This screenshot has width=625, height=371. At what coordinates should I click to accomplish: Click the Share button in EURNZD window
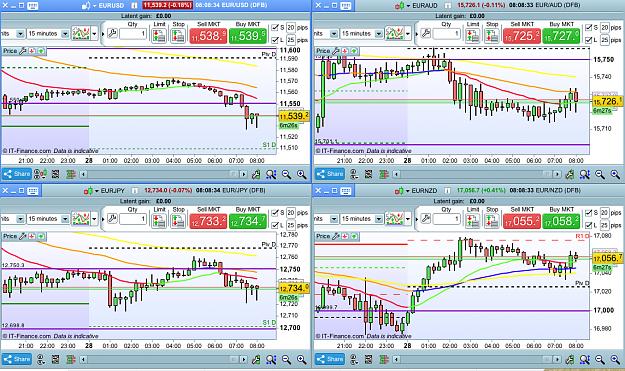pyautogui.click(x=330, y=359)
